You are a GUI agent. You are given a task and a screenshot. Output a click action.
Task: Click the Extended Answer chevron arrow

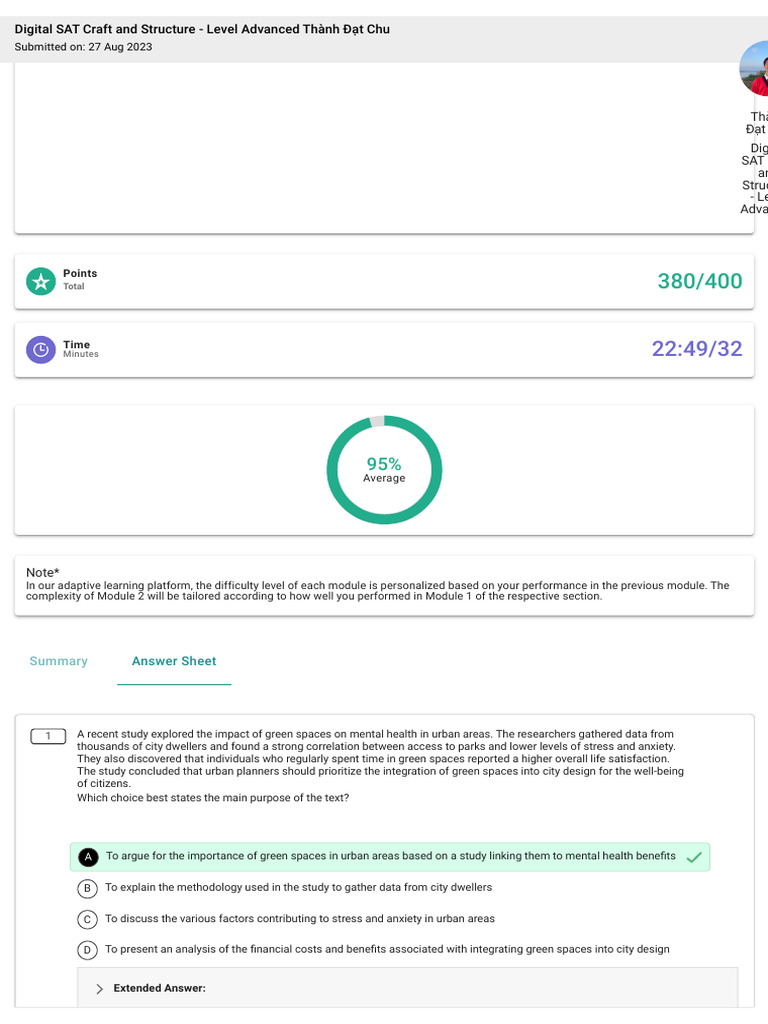click(x=99, y=989)
